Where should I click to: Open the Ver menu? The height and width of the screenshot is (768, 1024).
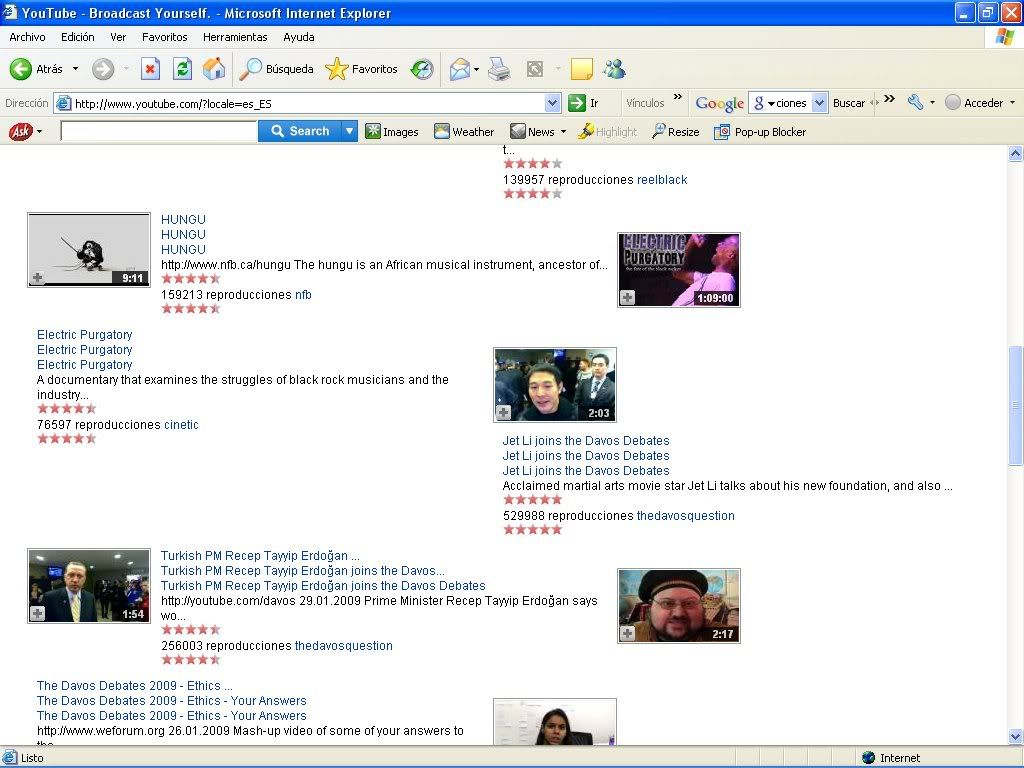pyautogui.click(x=118, y=37)
